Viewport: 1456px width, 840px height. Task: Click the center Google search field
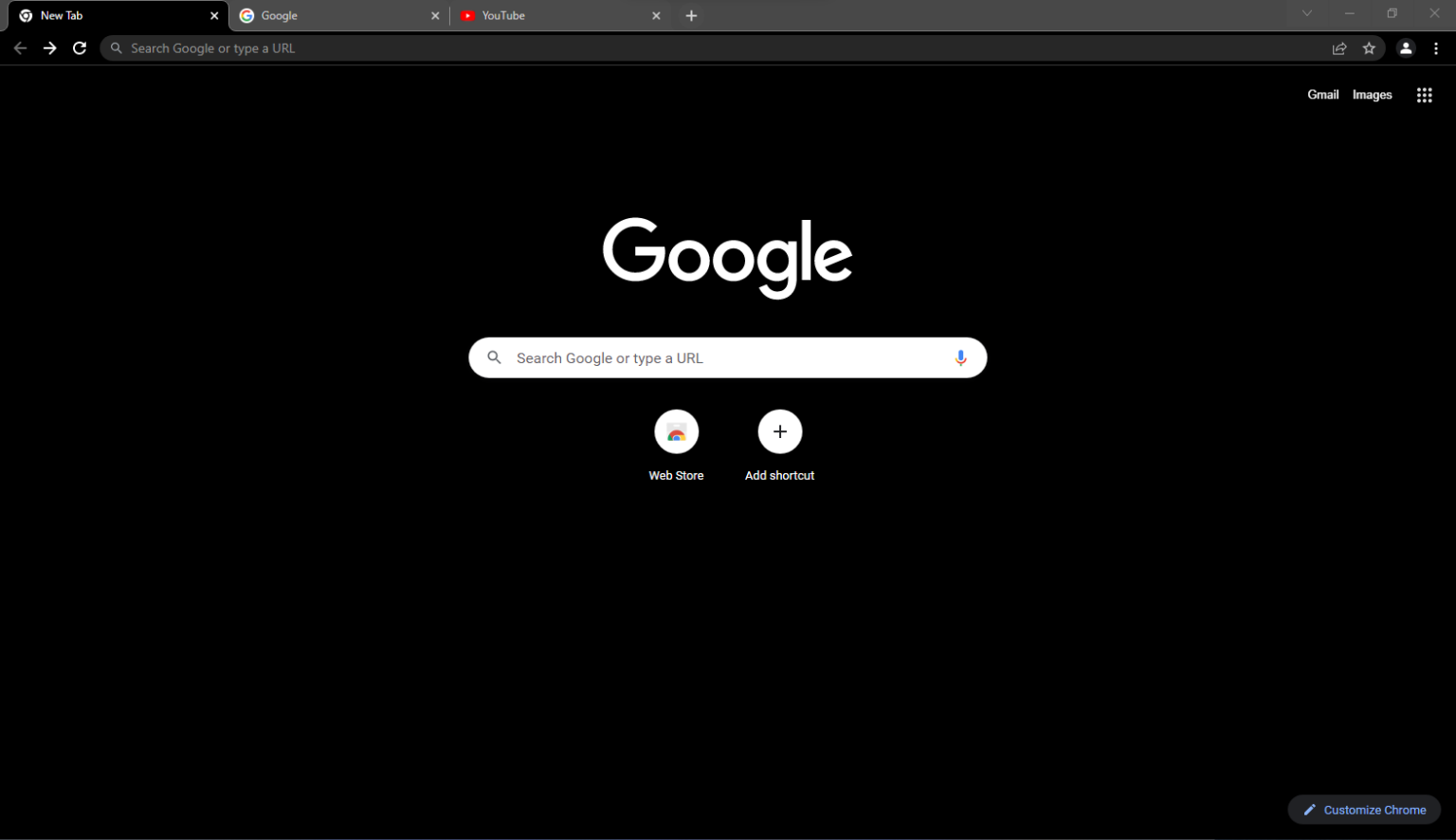point(727,357)
